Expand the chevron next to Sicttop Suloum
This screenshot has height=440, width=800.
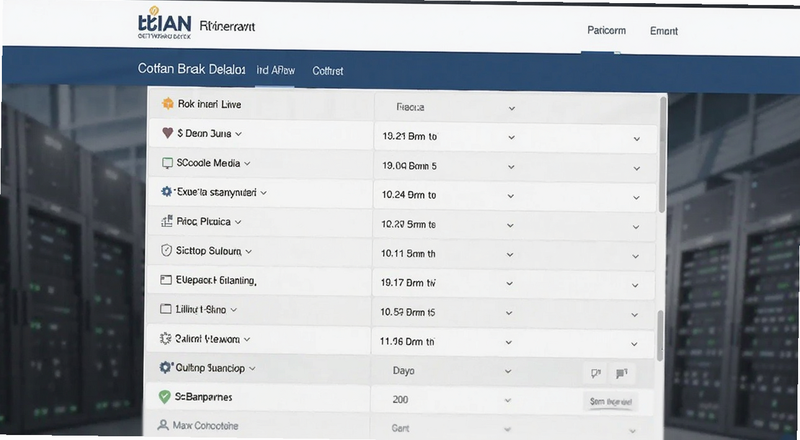(248, 252)
